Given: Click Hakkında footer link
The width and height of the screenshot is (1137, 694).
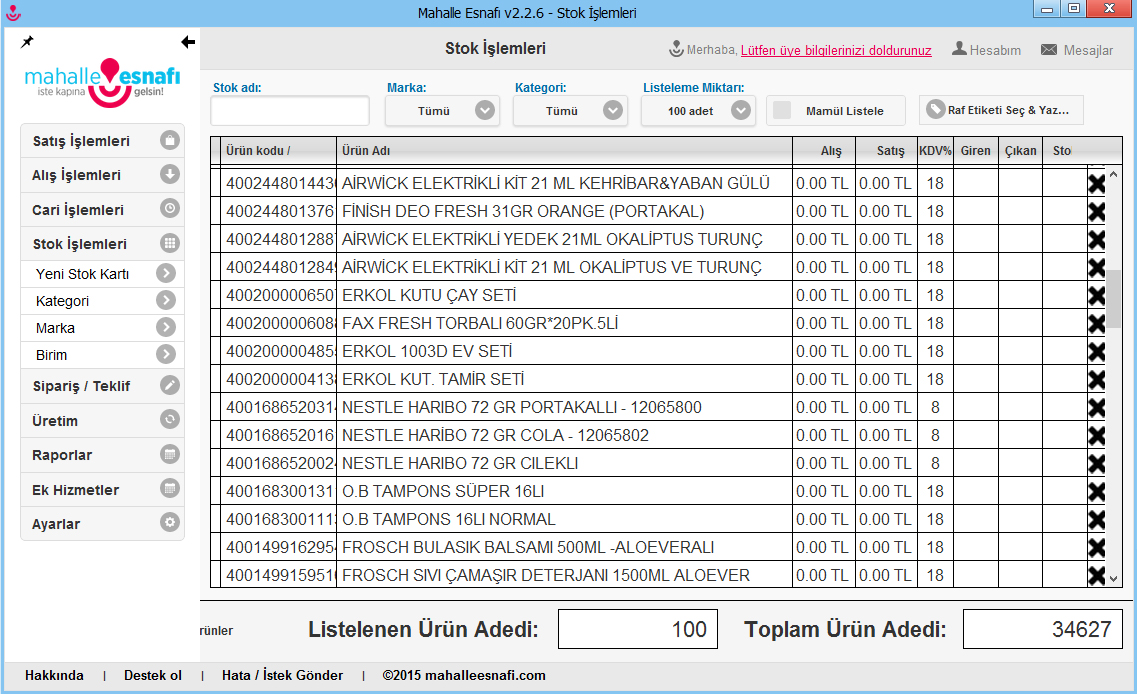Looking at the screenshot, I should coord(54,675).
